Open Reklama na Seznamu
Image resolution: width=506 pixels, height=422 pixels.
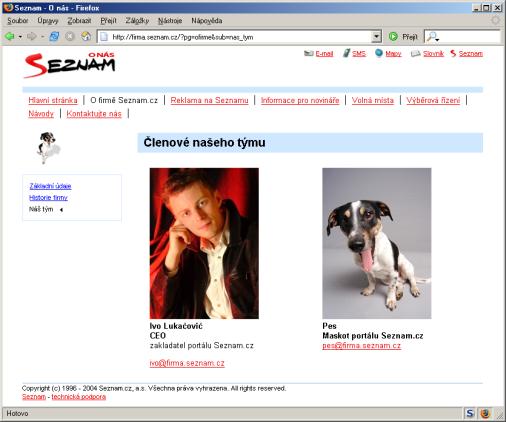[x=209, y=100]
